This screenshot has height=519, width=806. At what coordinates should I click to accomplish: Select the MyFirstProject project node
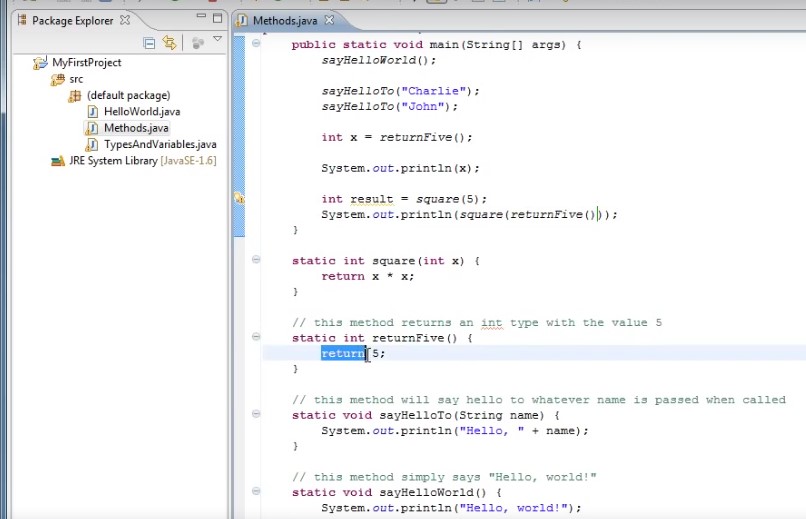86,62
